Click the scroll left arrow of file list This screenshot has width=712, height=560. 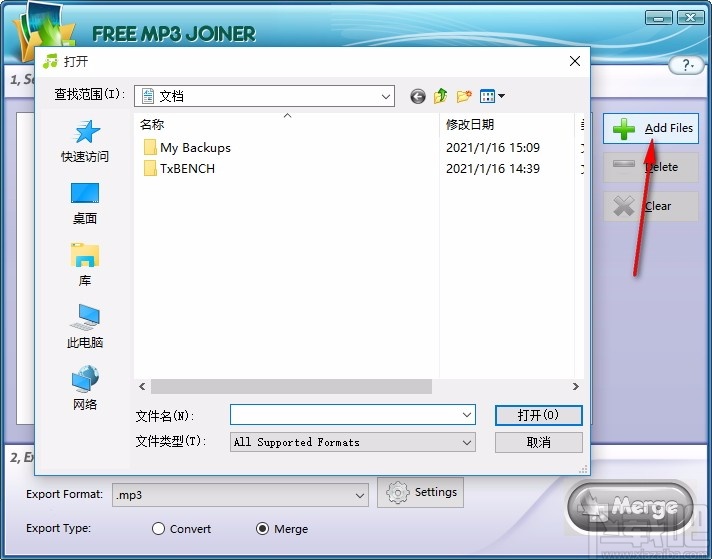tap(142, 387)
